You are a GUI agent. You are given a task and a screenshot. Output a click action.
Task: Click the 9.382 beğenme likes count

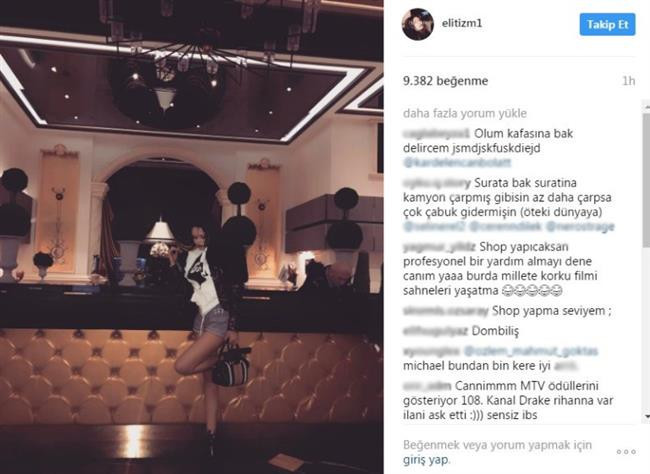coord(445,81)
